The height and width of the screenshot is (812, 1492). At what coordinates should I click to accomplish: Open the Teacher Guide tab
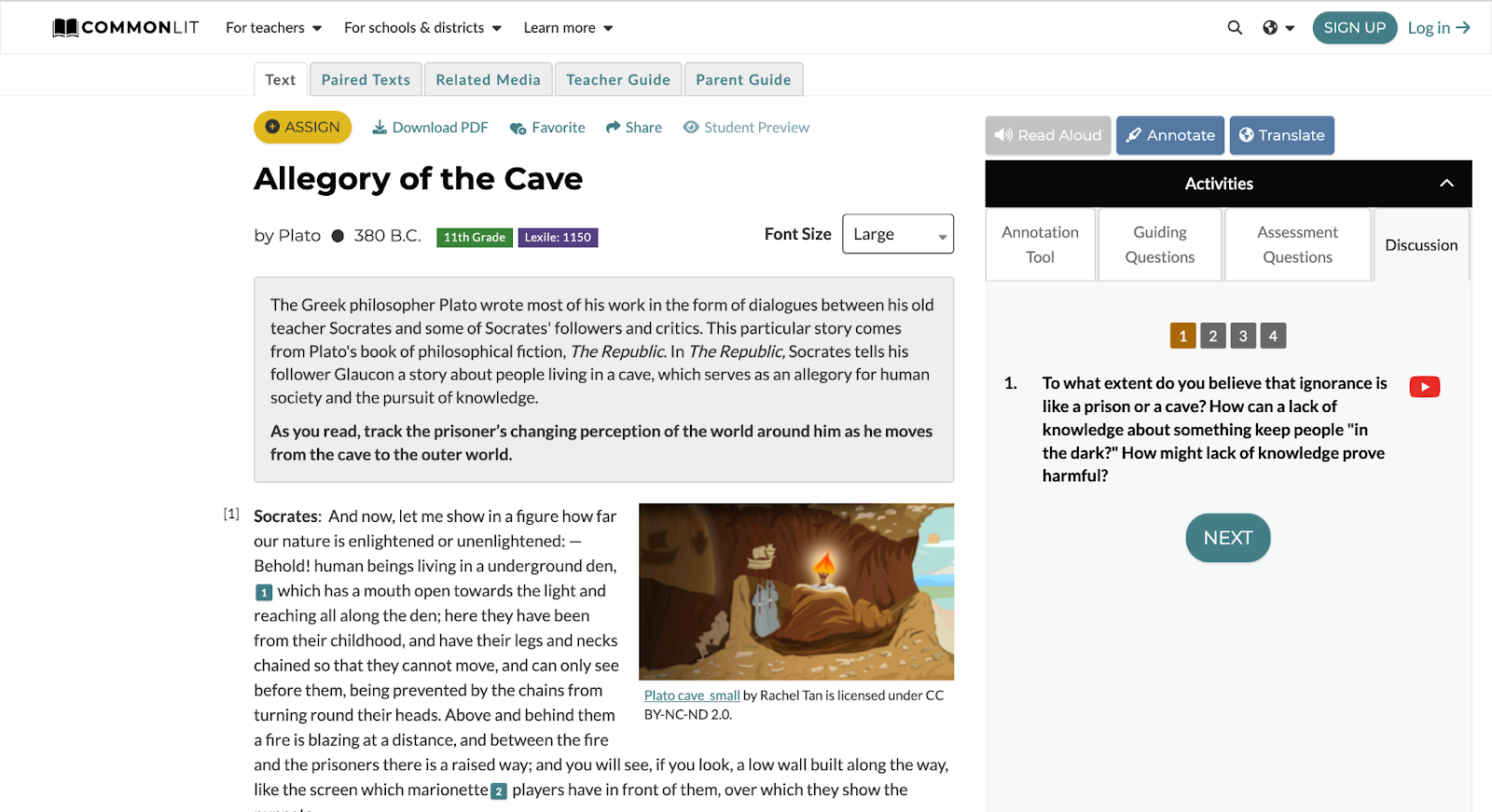pyautogui.click(x=618, y=79)
